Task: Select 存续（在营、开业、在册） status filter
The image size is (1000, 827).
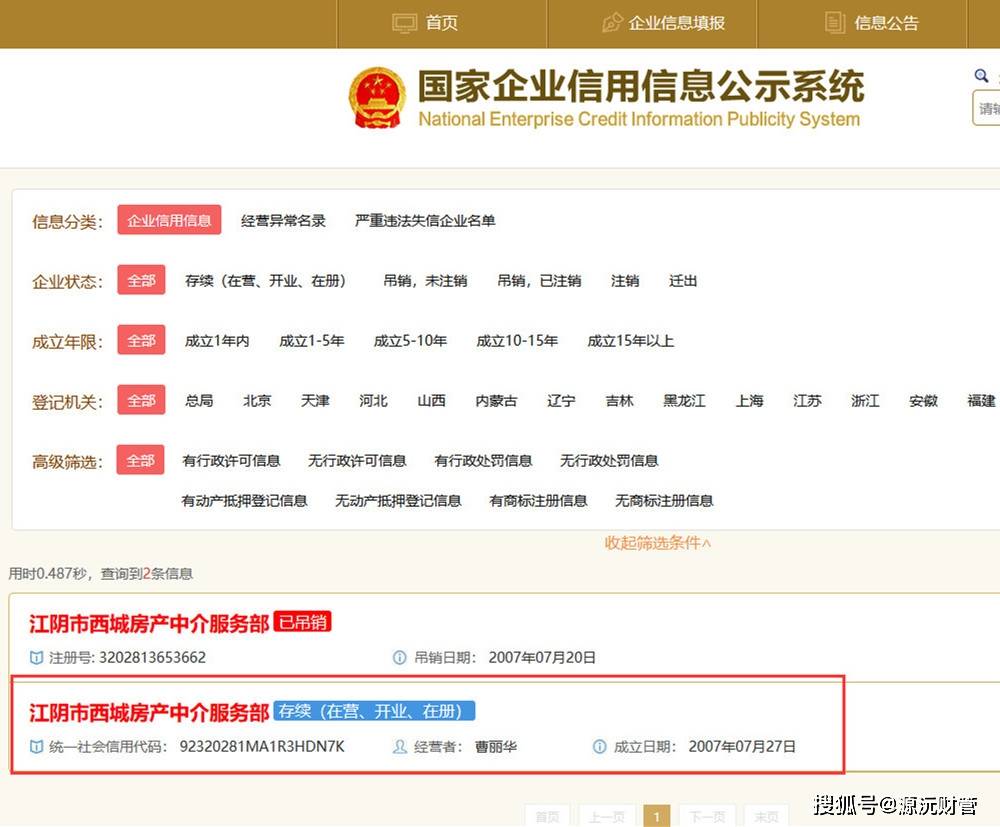Action: (266, 281)
